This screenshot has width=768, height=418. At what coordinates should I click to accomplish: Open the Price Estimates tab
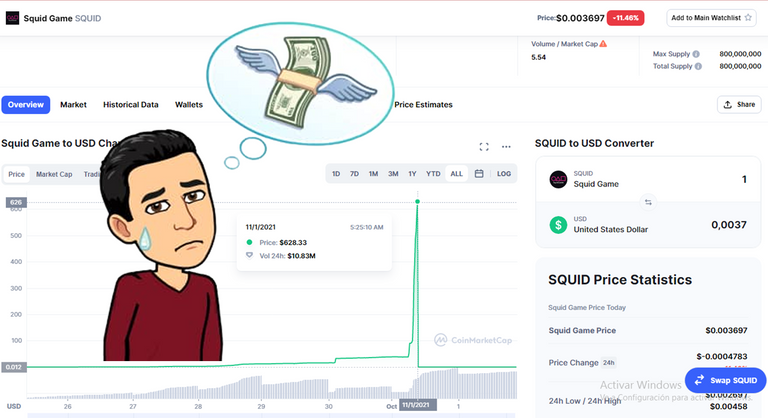(423, 104)
